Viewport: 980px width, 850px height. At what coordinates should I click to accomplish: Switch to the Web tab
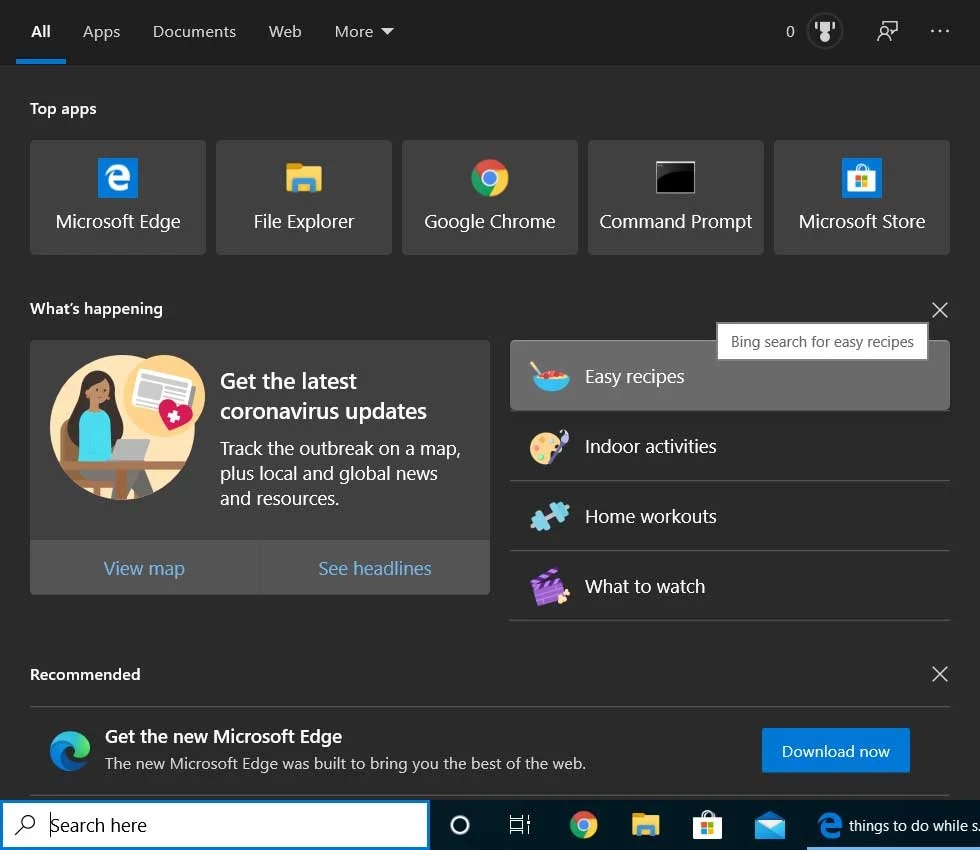[x=285, y=32]
